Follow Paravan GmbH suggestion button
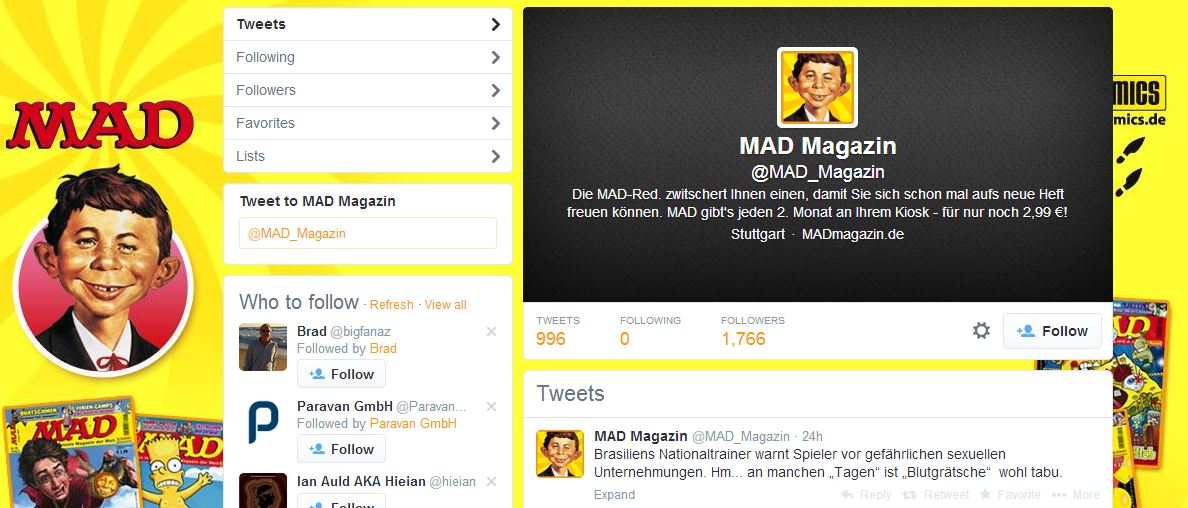Image resolution: width=1188 pixels, height=508 pixels. pyautogui.click(x=341, y=449)
